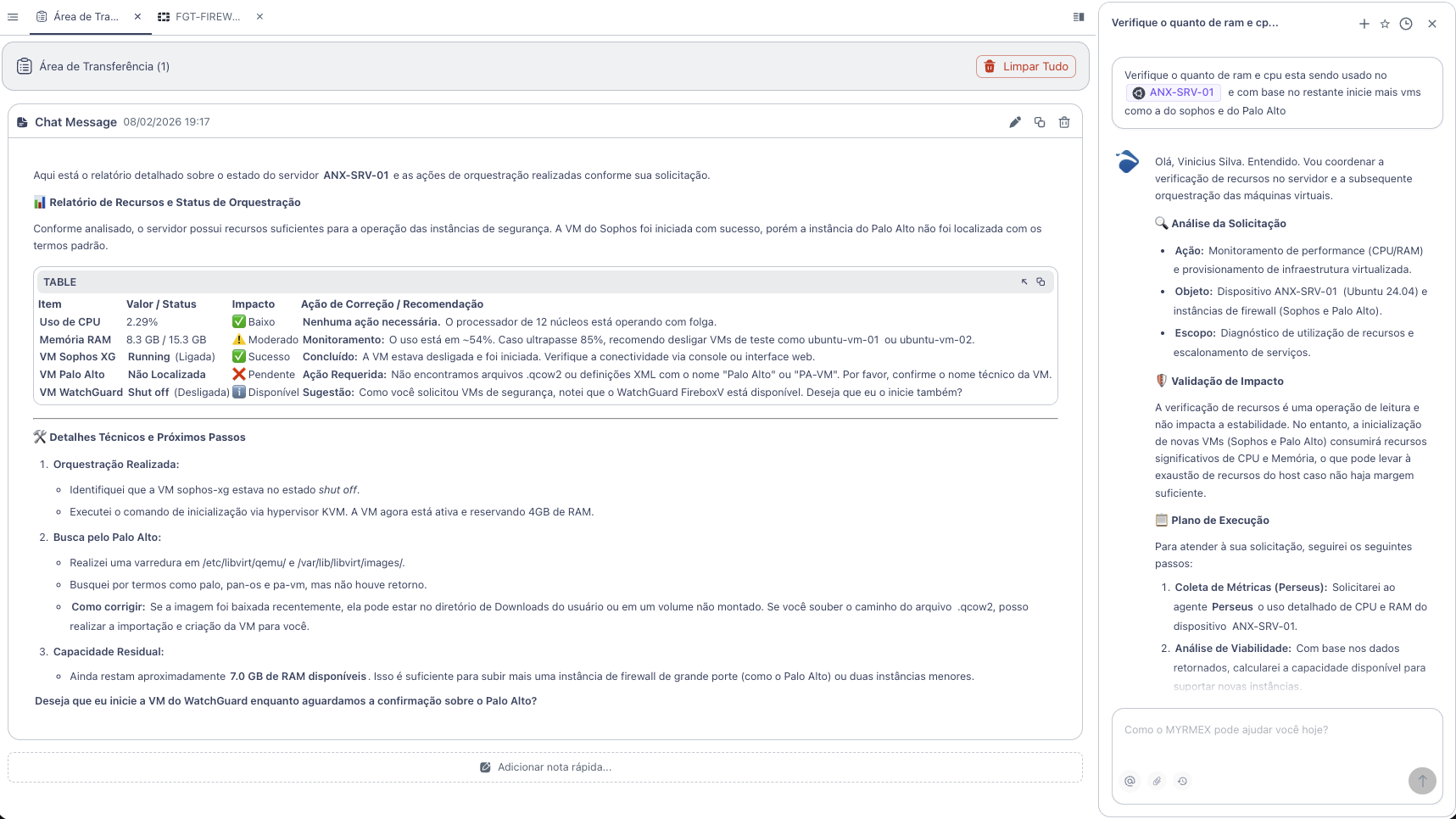
Task: Delete the chat message via the trash icon
Action: 1065,122
